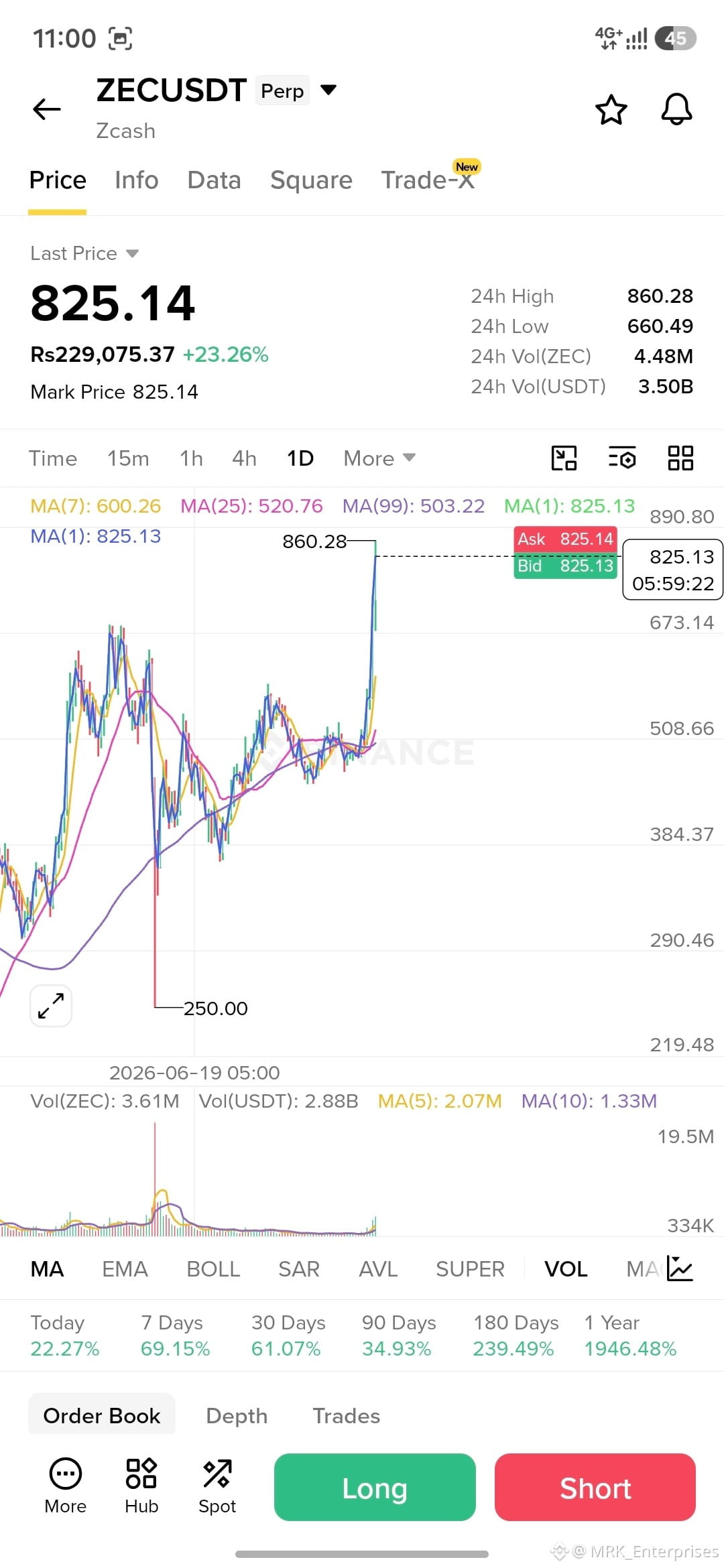The width and height of the screenshot is (724, 1568).
Task: Select the 4h timeframe
Action: coord(244,458)
